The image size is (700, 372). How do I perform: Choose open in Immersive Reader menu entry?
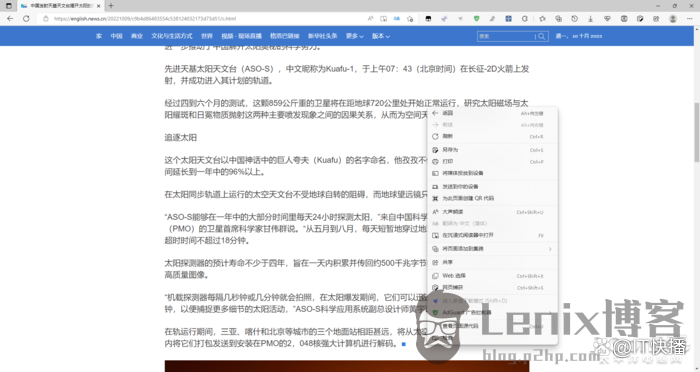492,235
